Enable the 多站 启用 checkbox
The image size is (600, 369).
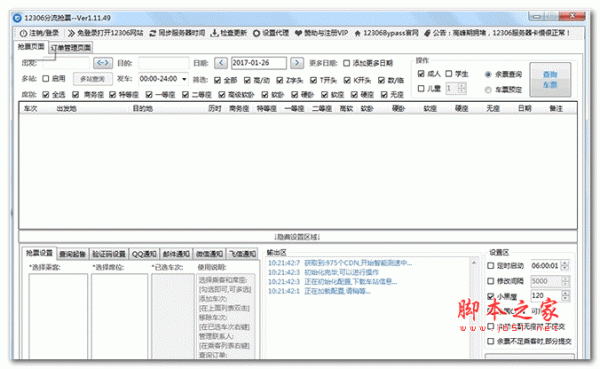click(x=46, y=79)
